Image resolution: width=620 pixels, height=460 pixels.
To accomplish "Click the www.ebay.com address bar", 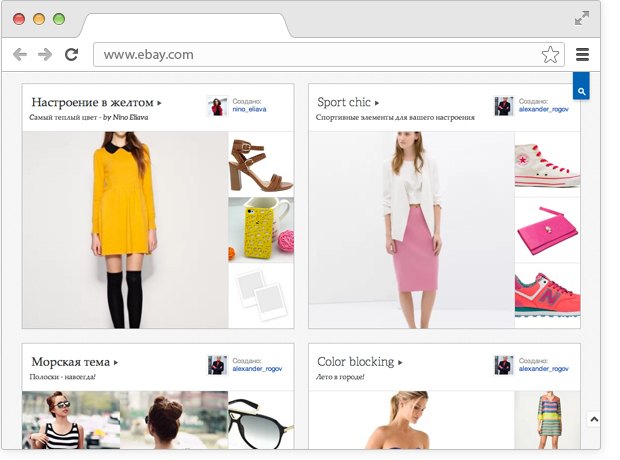I will (x=329, y=55).
